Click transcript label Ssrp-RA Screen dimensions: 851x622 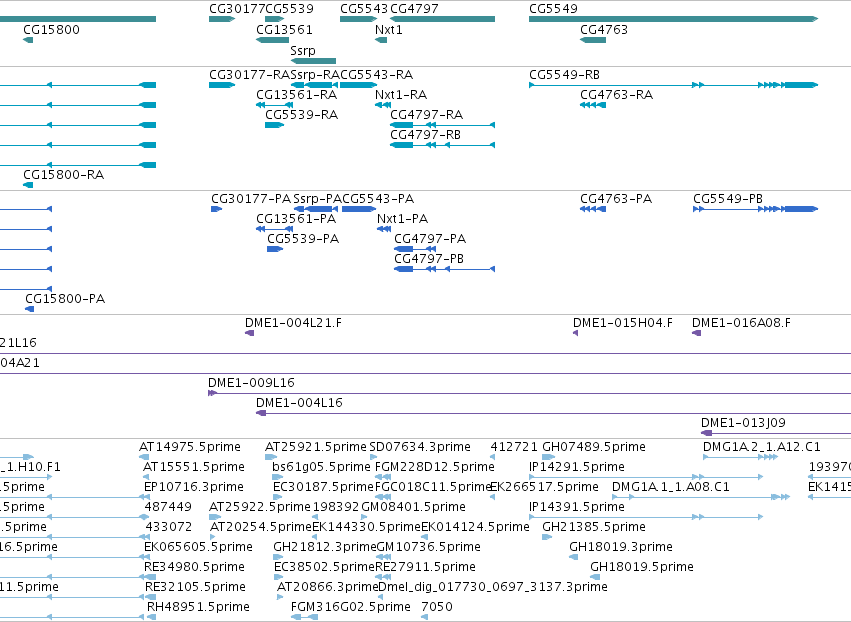315,74
